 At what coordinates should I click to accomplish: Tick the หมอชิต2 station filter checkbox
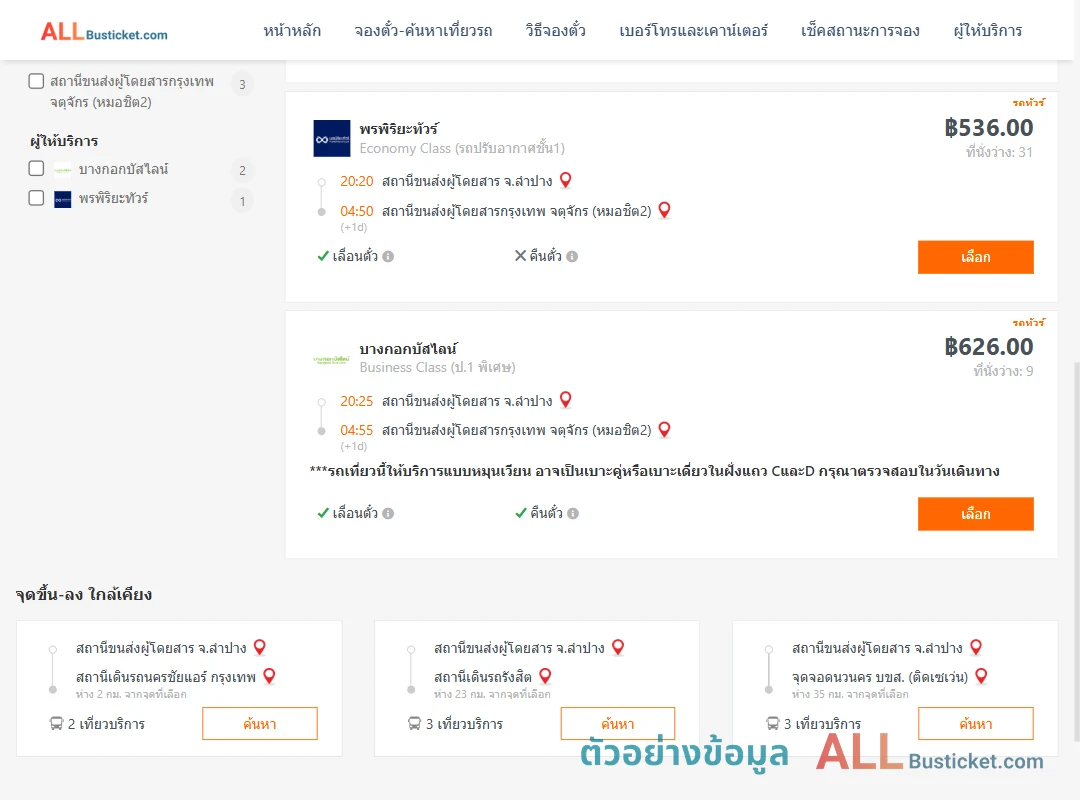tap(37, 81)
